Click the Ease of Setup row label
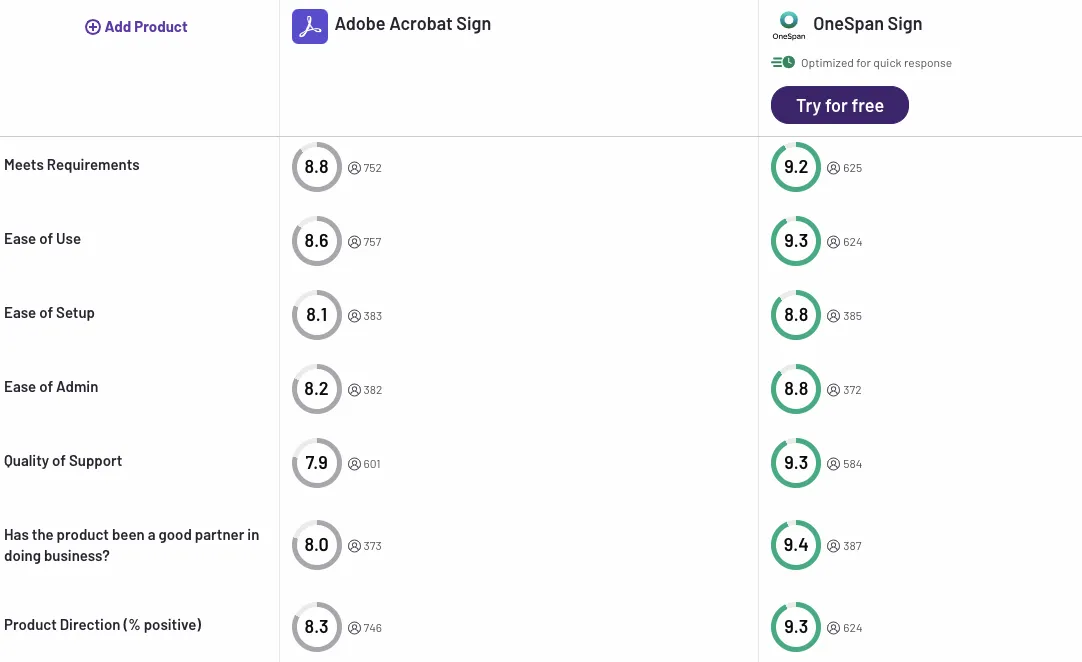The width and height of the screenshot is (1082, 662). (x=49, y=313)
